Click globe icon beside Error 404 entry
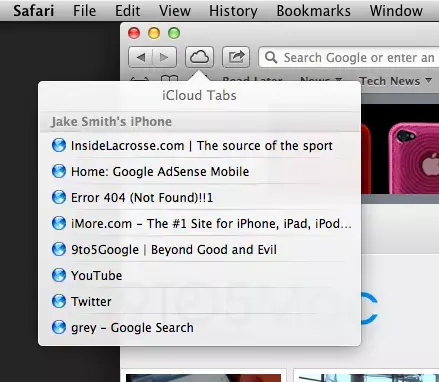Viewport: 439px width, 382px height. click(59, 197)
